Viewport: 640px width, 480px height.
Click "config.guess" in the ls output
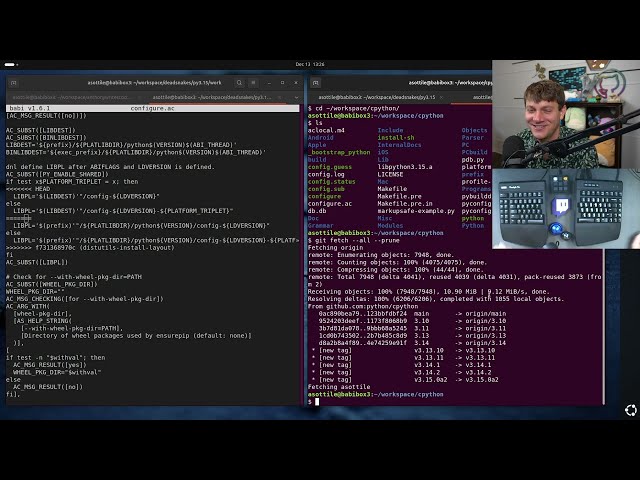click(329, 167)
